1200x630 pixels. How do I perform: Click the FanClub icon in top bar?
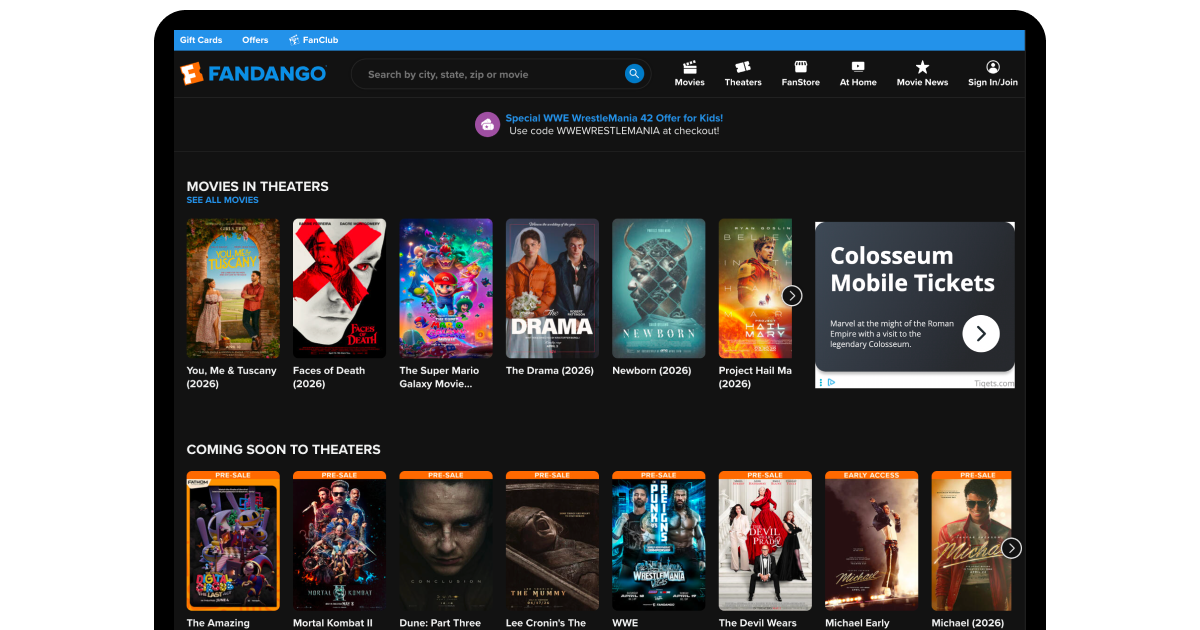point(294,40)
